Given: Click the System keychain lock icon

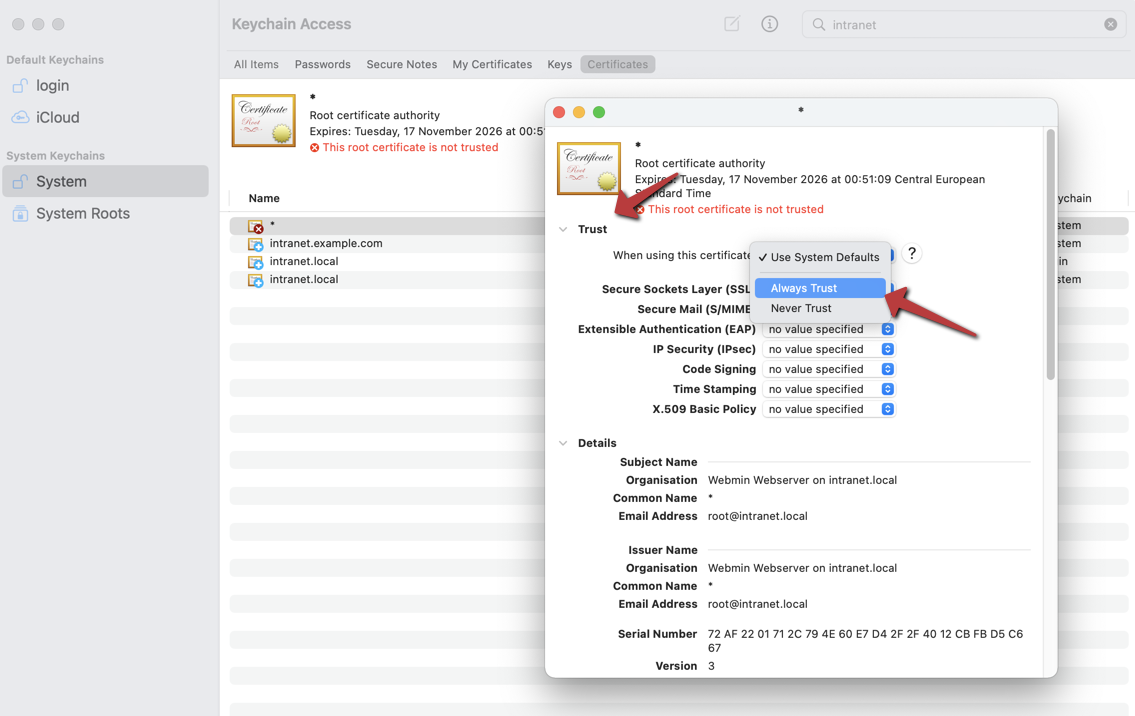Looking at the screenshot, I should pos(20,181).
